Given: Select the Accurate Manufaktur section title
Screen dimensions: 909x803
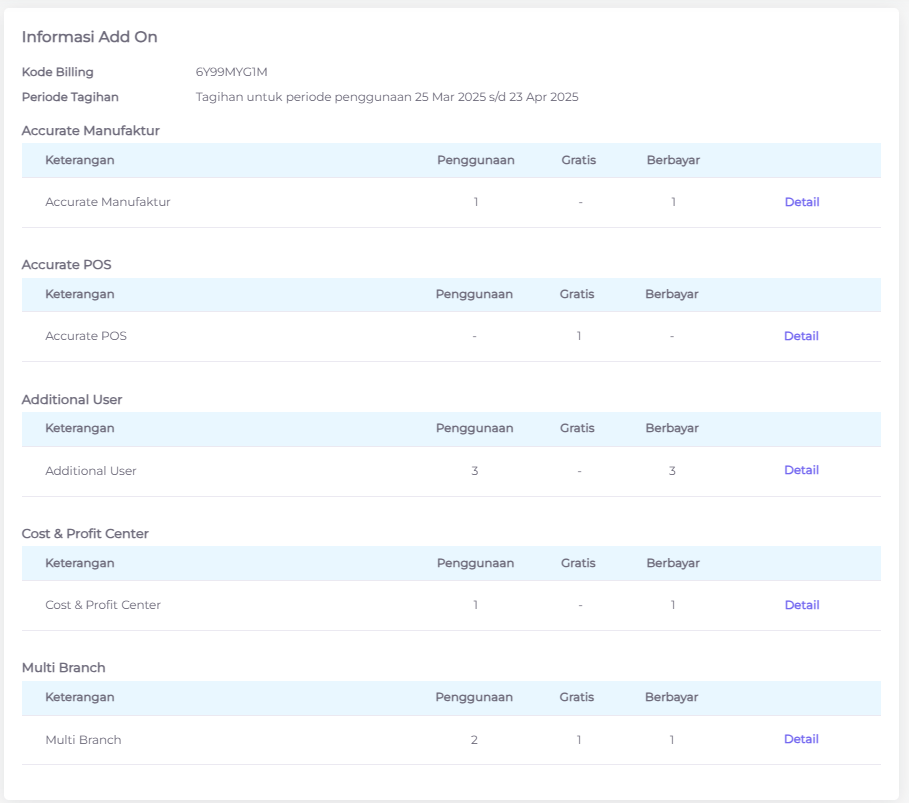Looking at the screenshot, I should (x=90, y=130).
